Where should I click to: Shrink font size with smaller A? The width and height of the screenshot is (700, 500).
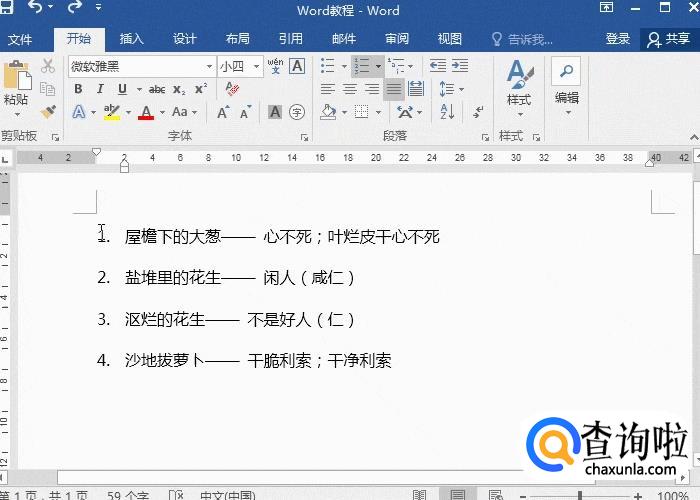coord(245,112)
